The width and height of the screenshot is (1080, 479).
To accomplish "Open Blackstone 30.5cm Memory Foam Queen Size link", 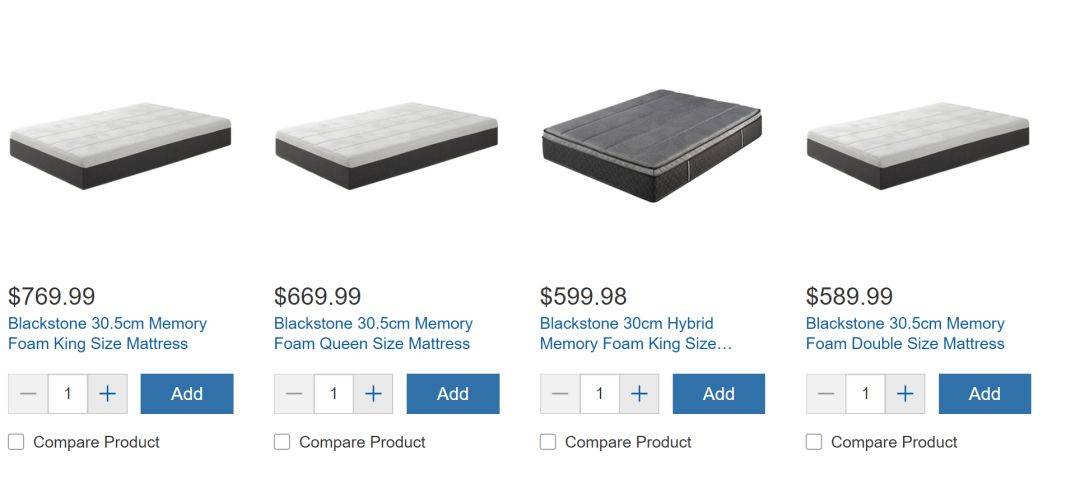I will tap(373, 334).
